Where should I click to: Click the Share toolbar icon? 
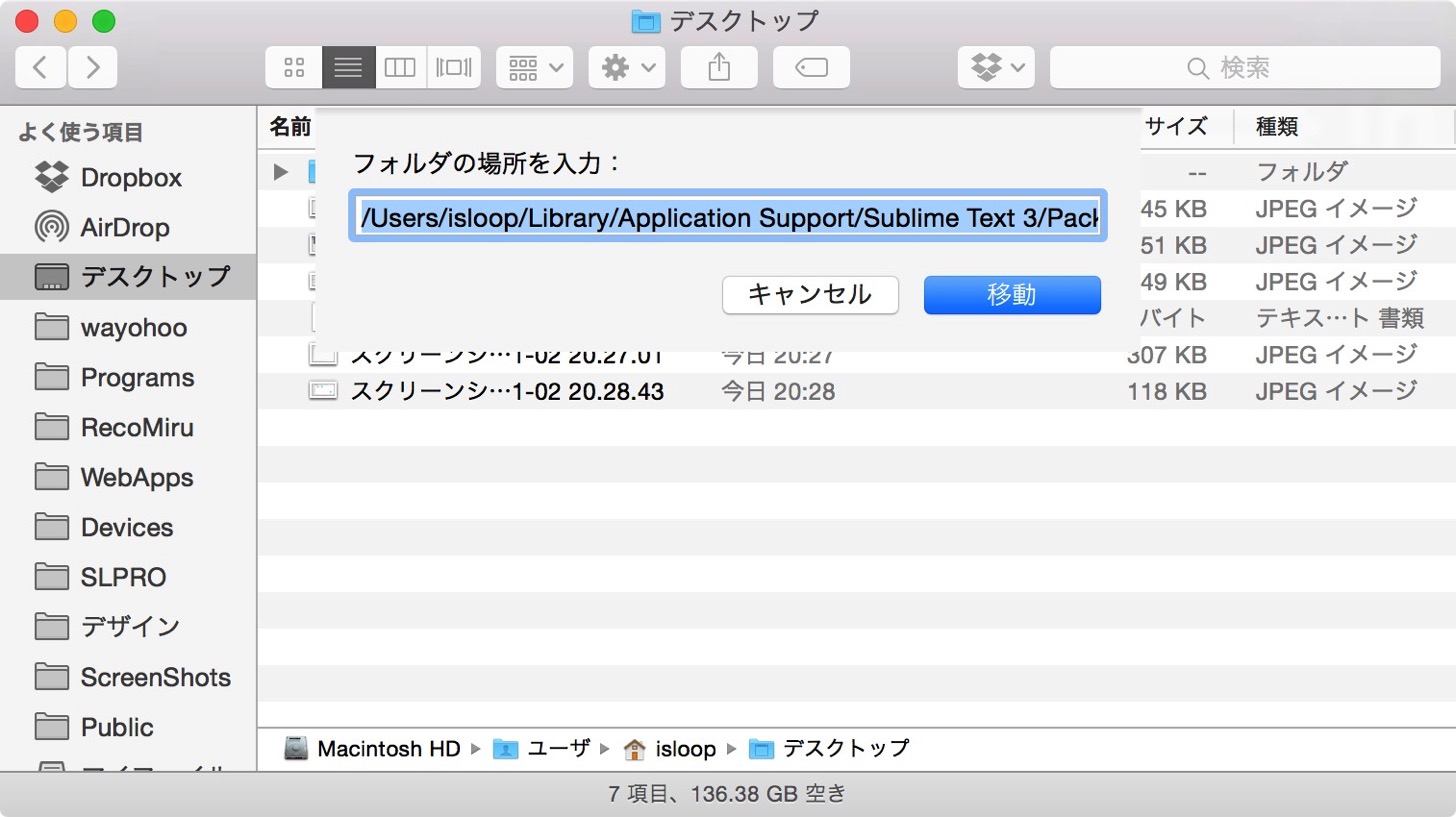719,68
